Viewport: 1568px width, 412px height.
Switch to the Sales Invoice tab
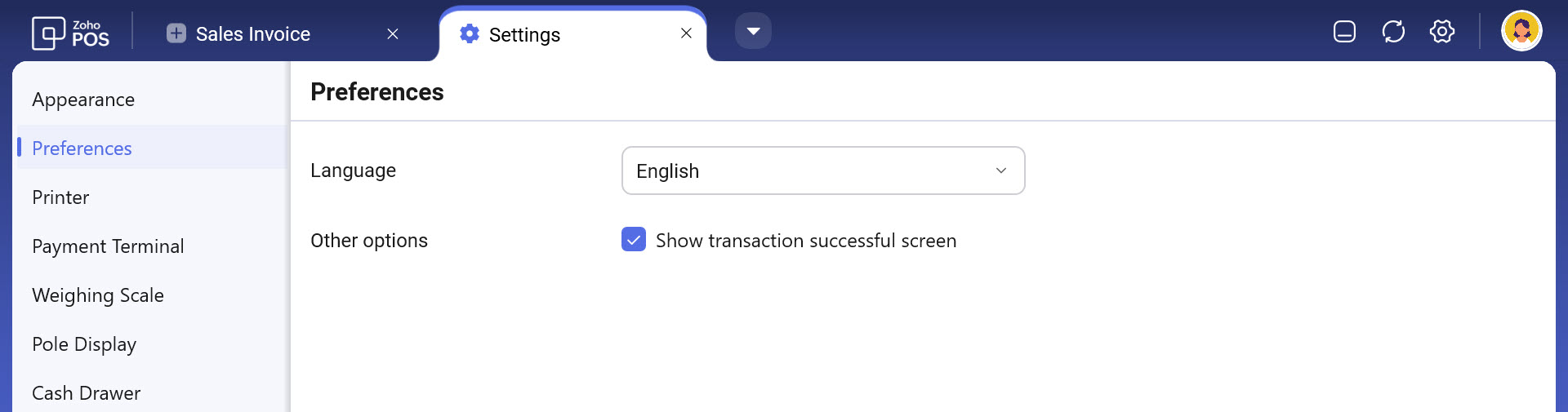point(253,34)
